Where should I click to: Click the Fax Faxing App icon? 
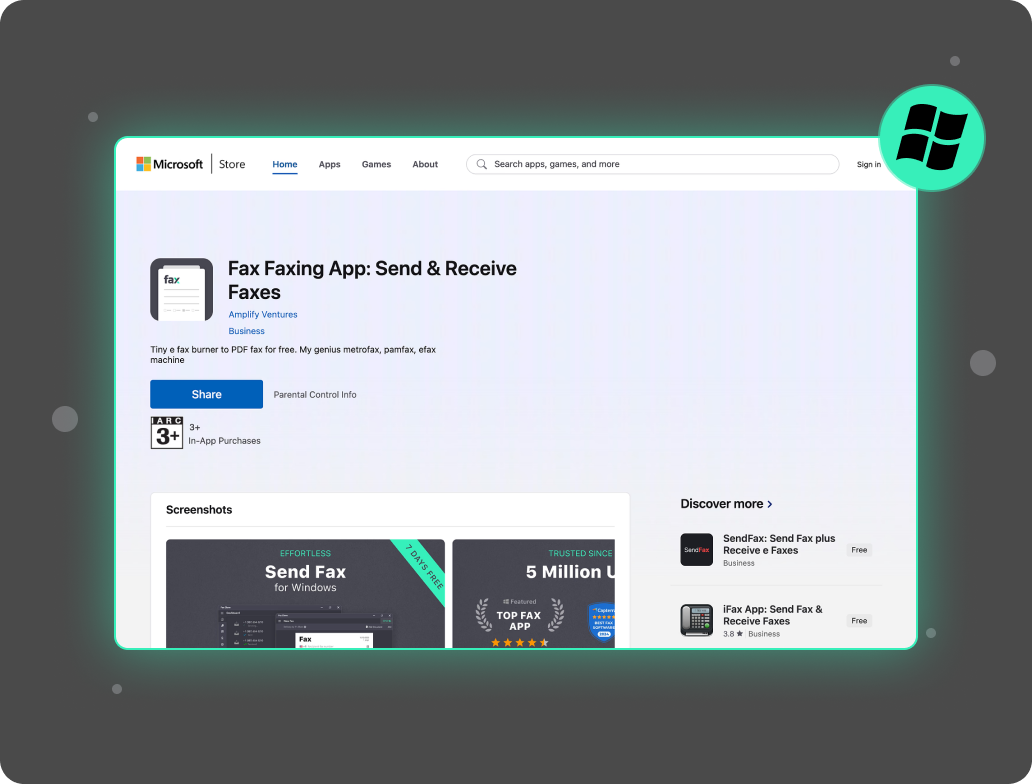182,290
